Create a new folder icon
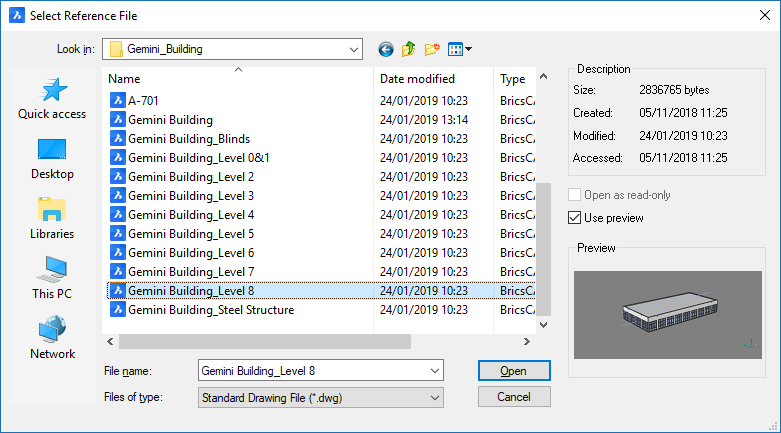 432,48
